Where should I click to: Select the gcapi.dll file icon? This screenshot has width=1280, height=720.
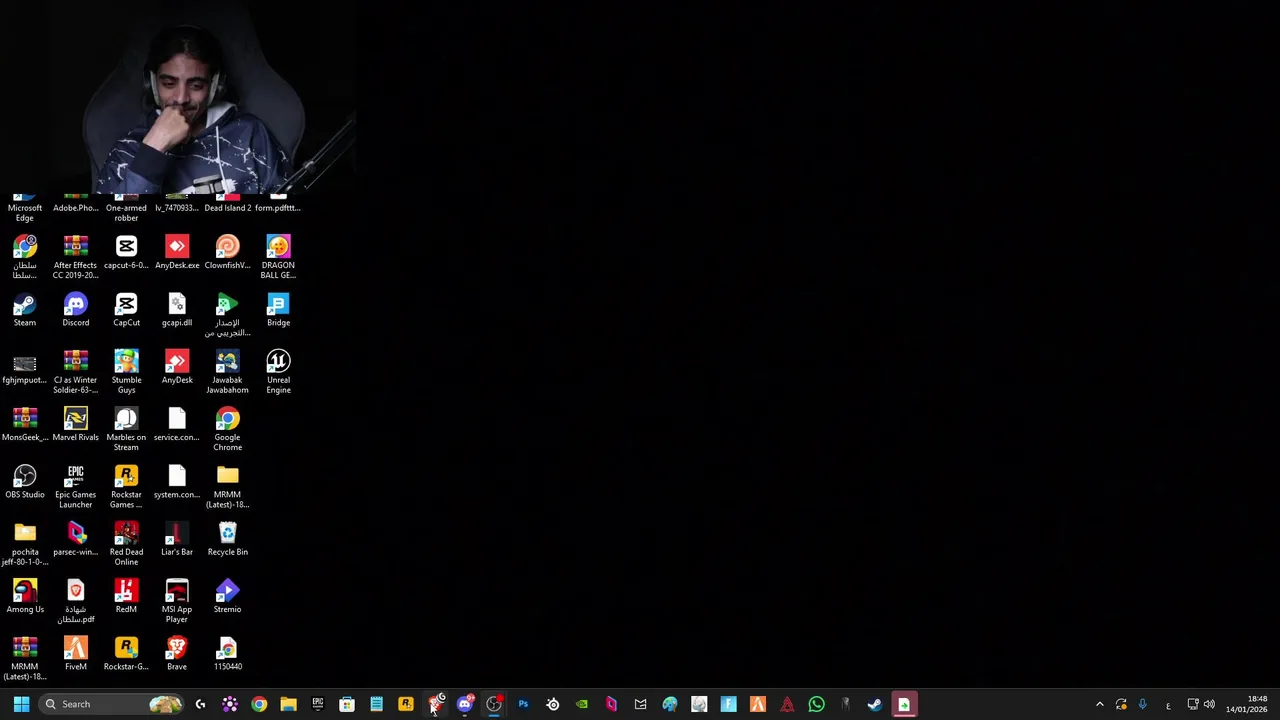[177, 310]
